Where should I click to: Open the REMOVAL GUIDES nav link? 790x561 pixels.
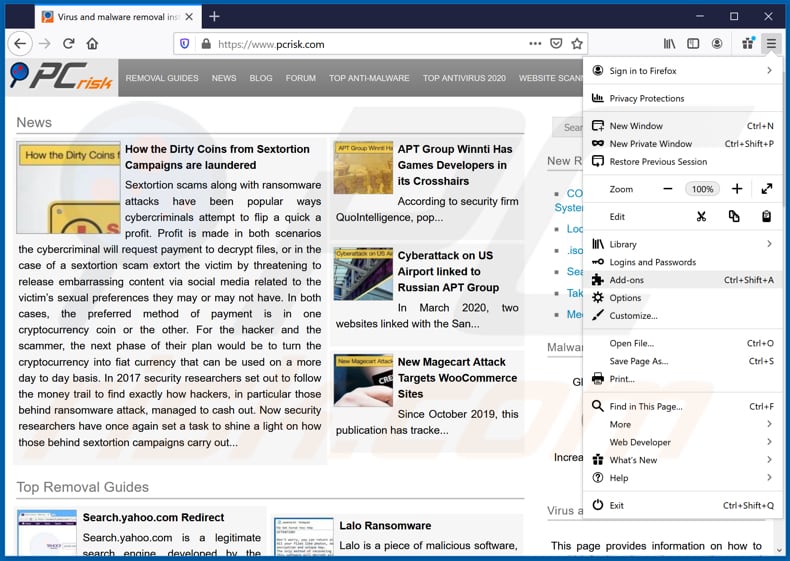click(162, 78)
